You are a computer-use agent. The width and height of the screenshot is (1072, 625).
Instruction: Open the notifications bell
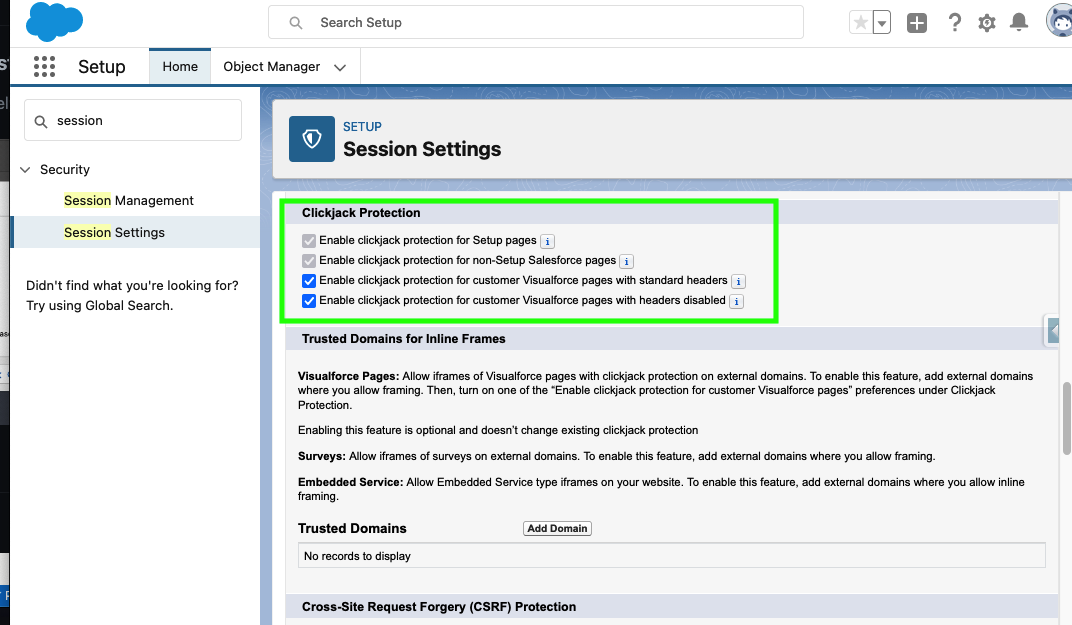pyautogui.click(x=1019, y=23)
